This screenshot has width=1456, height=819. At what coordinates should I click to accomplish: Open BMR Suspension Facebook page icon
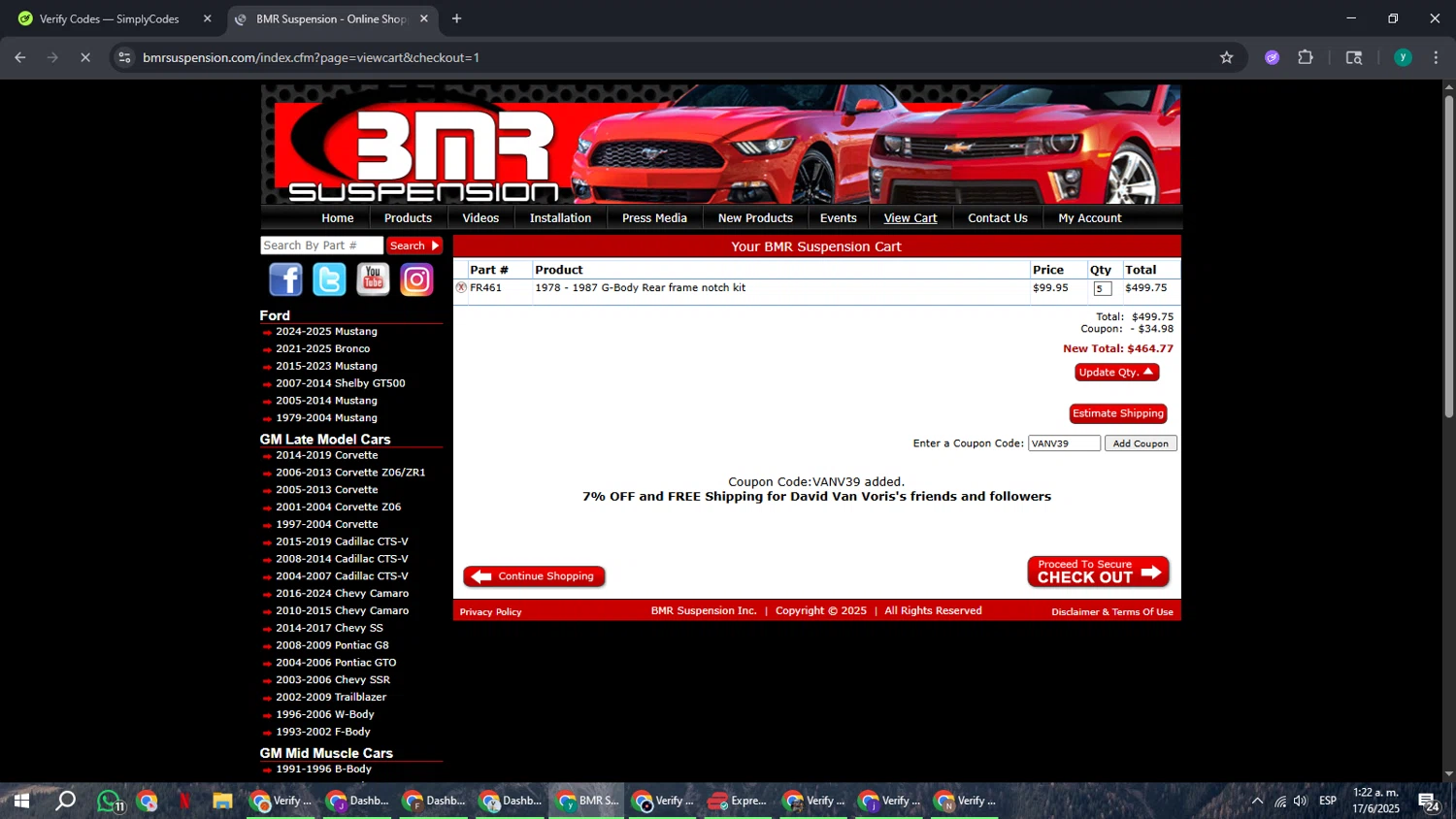pos(285,279)
